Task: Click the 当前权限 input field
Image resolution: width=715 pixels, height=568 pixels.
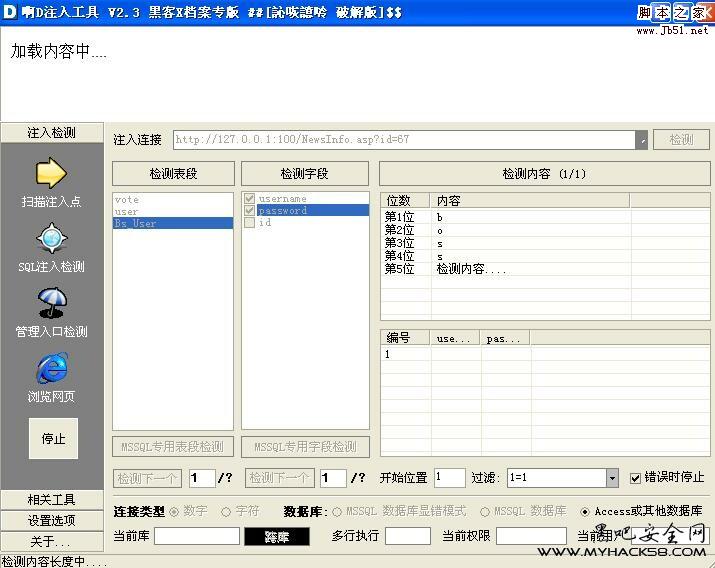Action: pyautogui.click(x=531, y=536)
